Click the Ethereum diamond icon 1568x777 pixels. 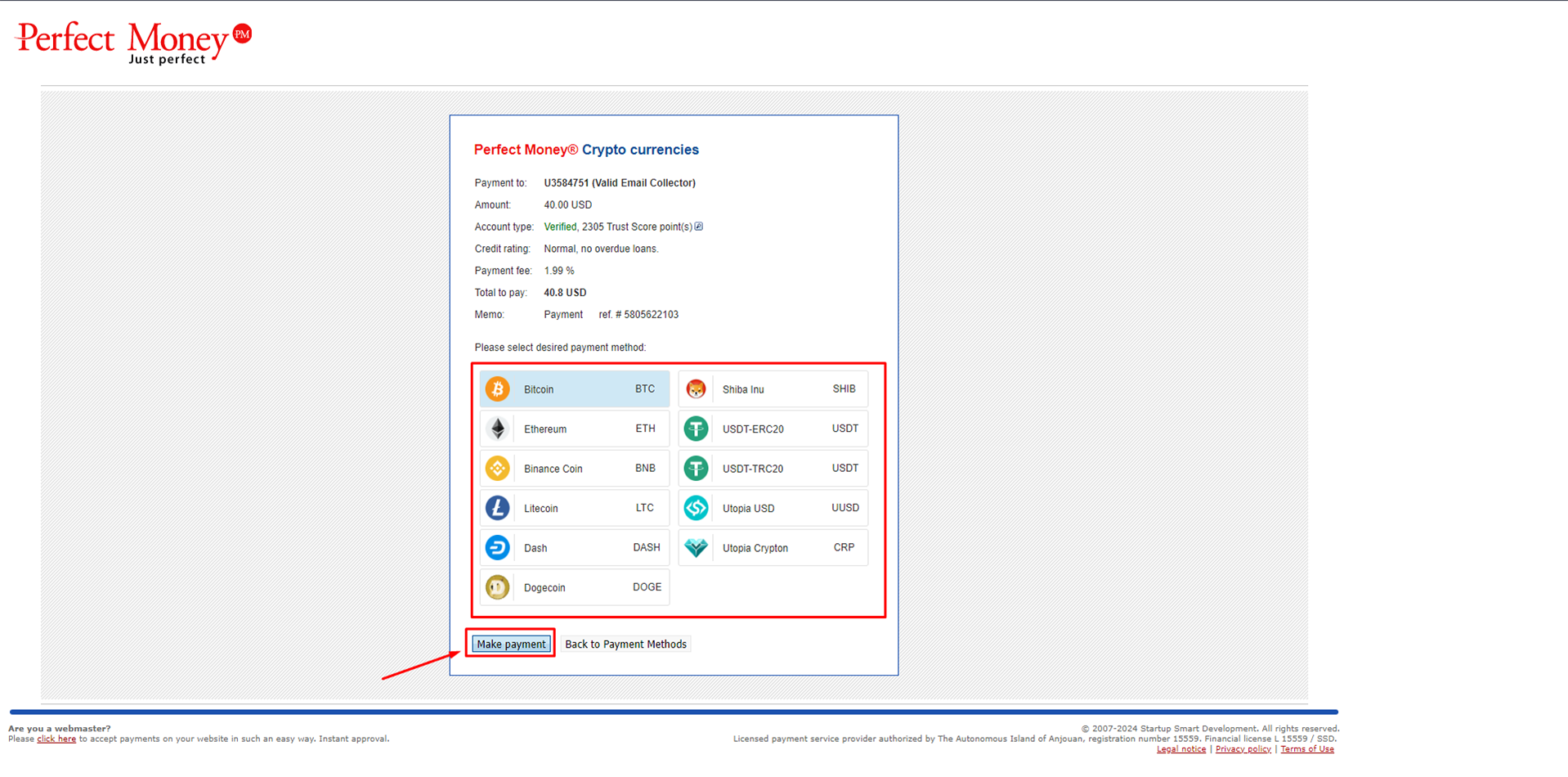point(497,429)
